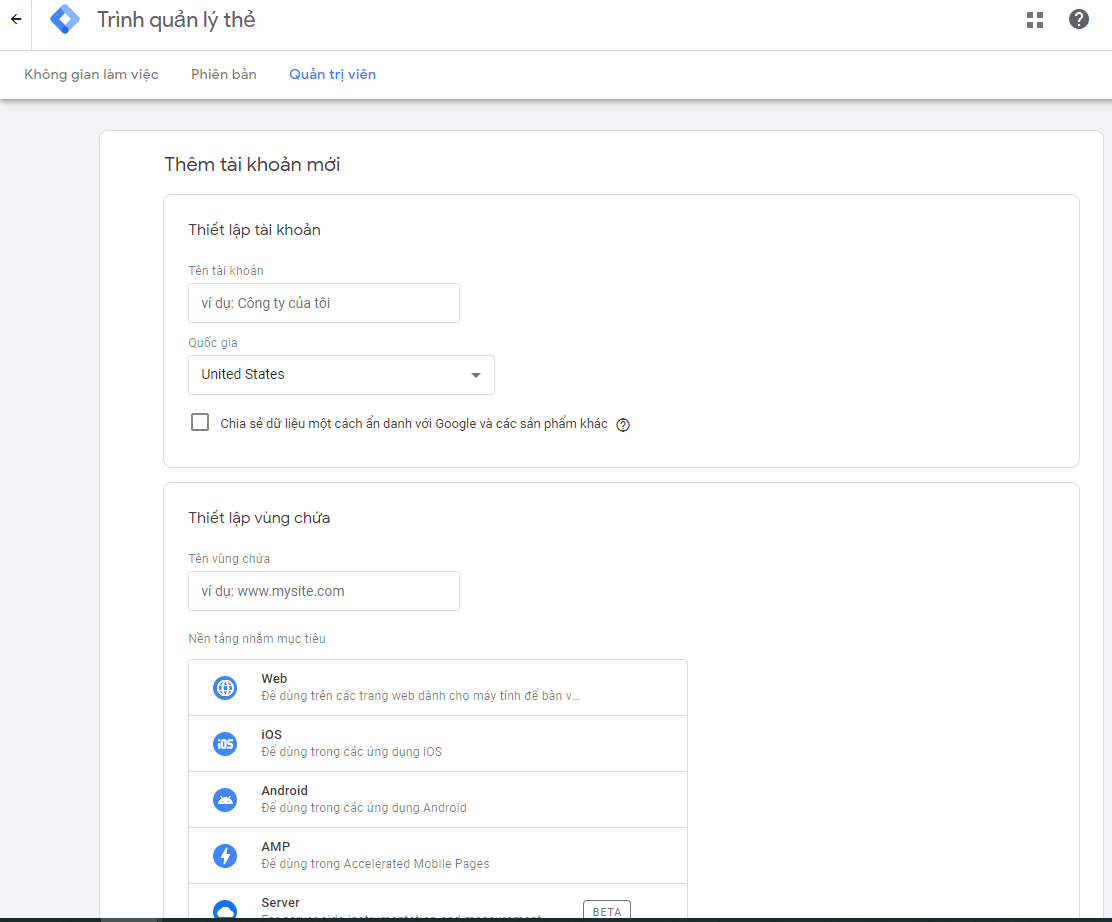Enable anonymous data sharing with Google checkbox

pos(200,422)
